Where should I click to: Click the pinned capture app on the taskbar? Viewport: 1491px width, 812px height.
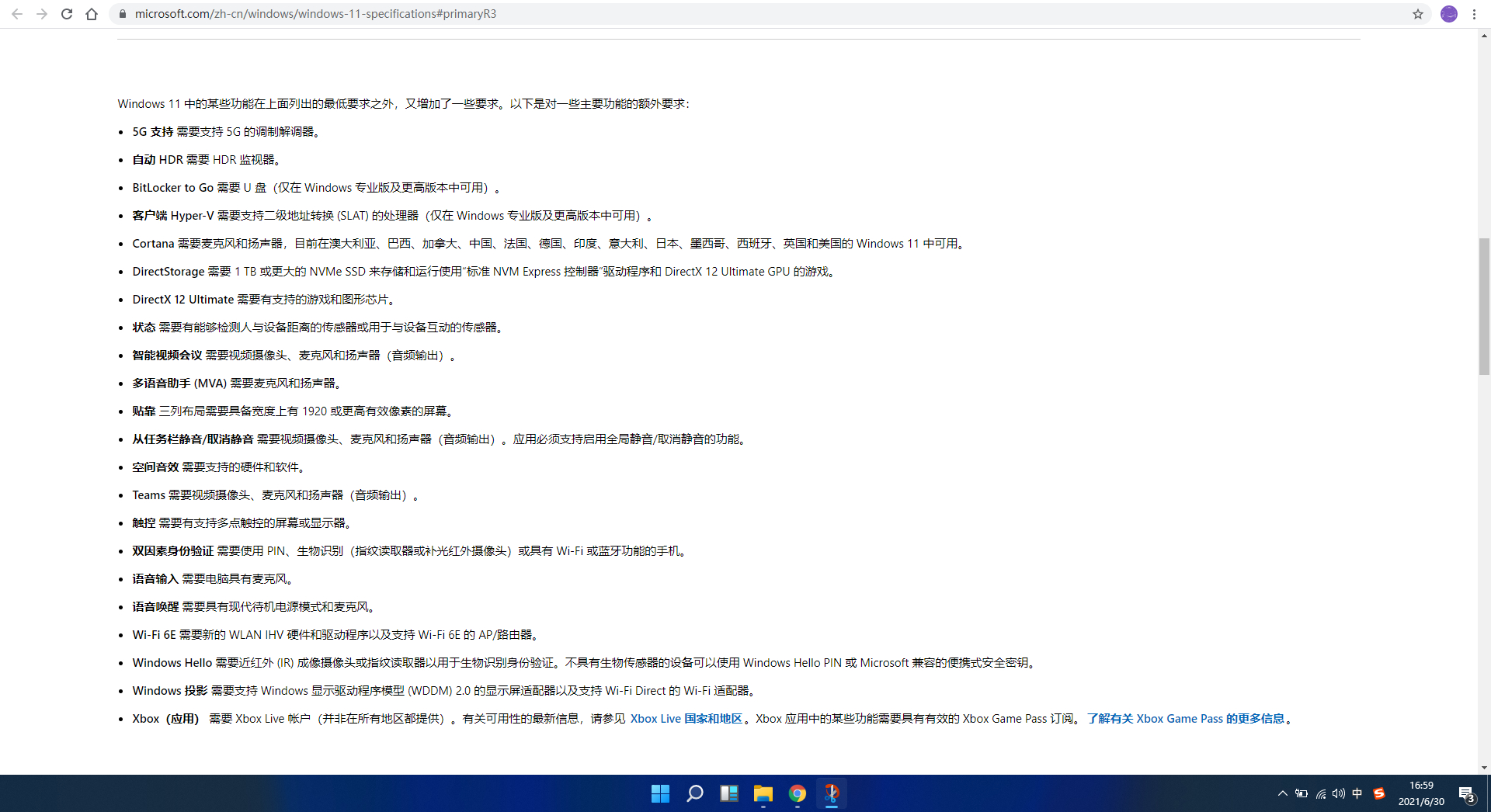click(832, 793)
